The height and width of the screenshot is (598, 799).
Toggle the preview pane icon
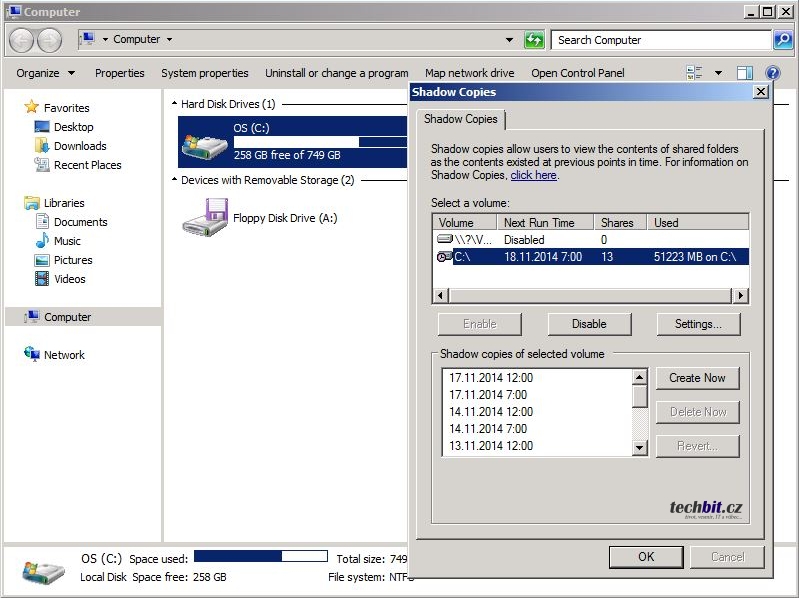[744, 73]
